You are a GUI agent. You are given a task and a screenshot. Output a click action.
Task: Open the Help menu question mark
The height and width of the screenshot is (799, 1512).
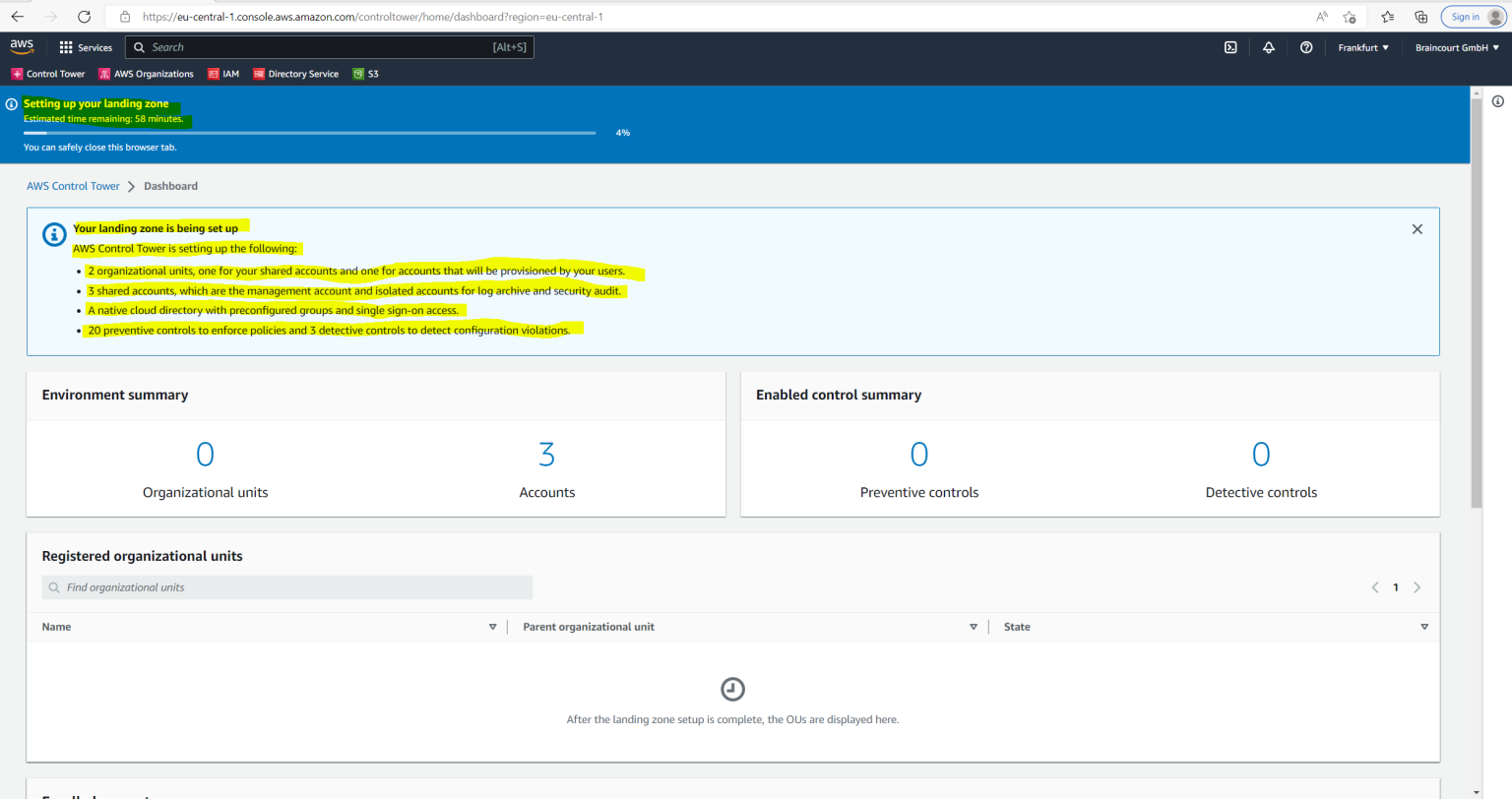coord(1305,46)
